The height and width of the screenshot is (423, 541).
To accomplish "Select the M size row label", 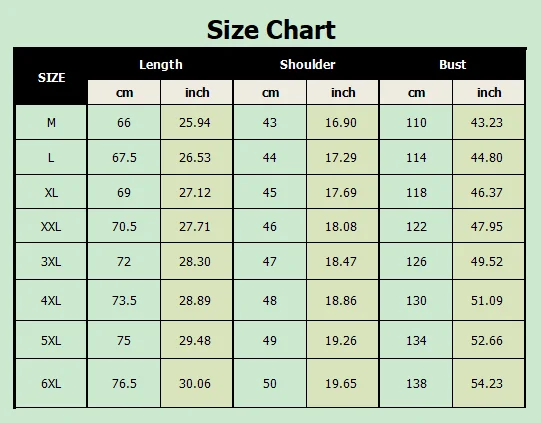I will [x=51, y=122].
